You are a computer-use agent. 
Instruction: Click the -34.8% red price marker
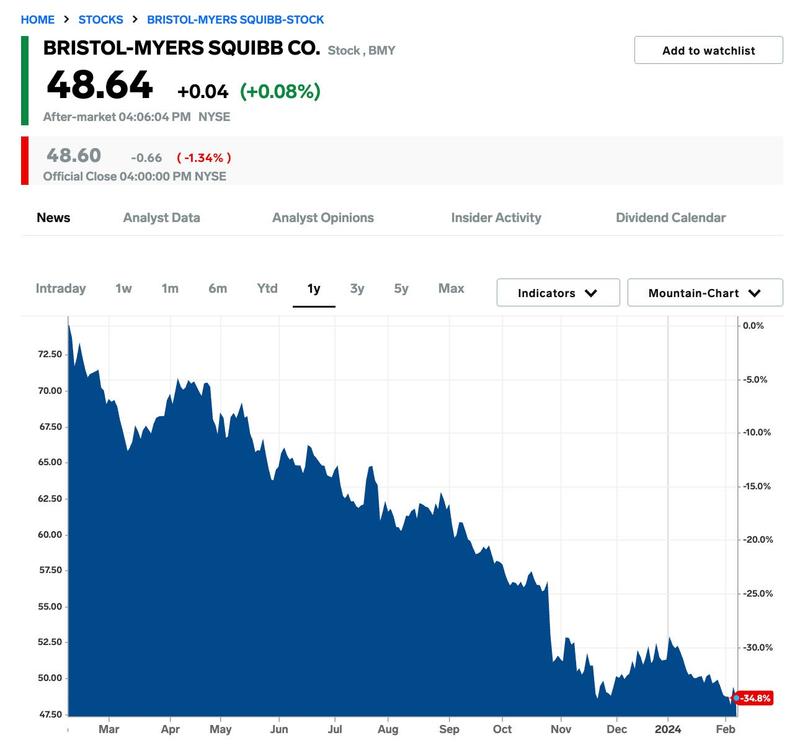[755, 698]
